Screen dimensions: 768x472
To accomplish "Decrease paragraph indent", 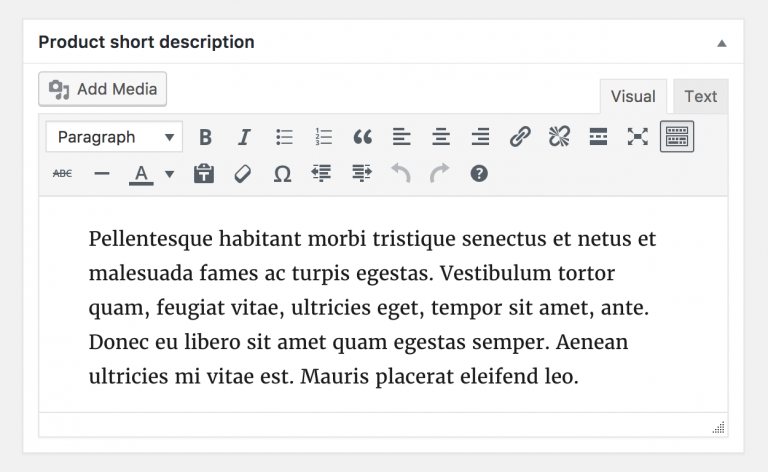I will pos(321,173).
